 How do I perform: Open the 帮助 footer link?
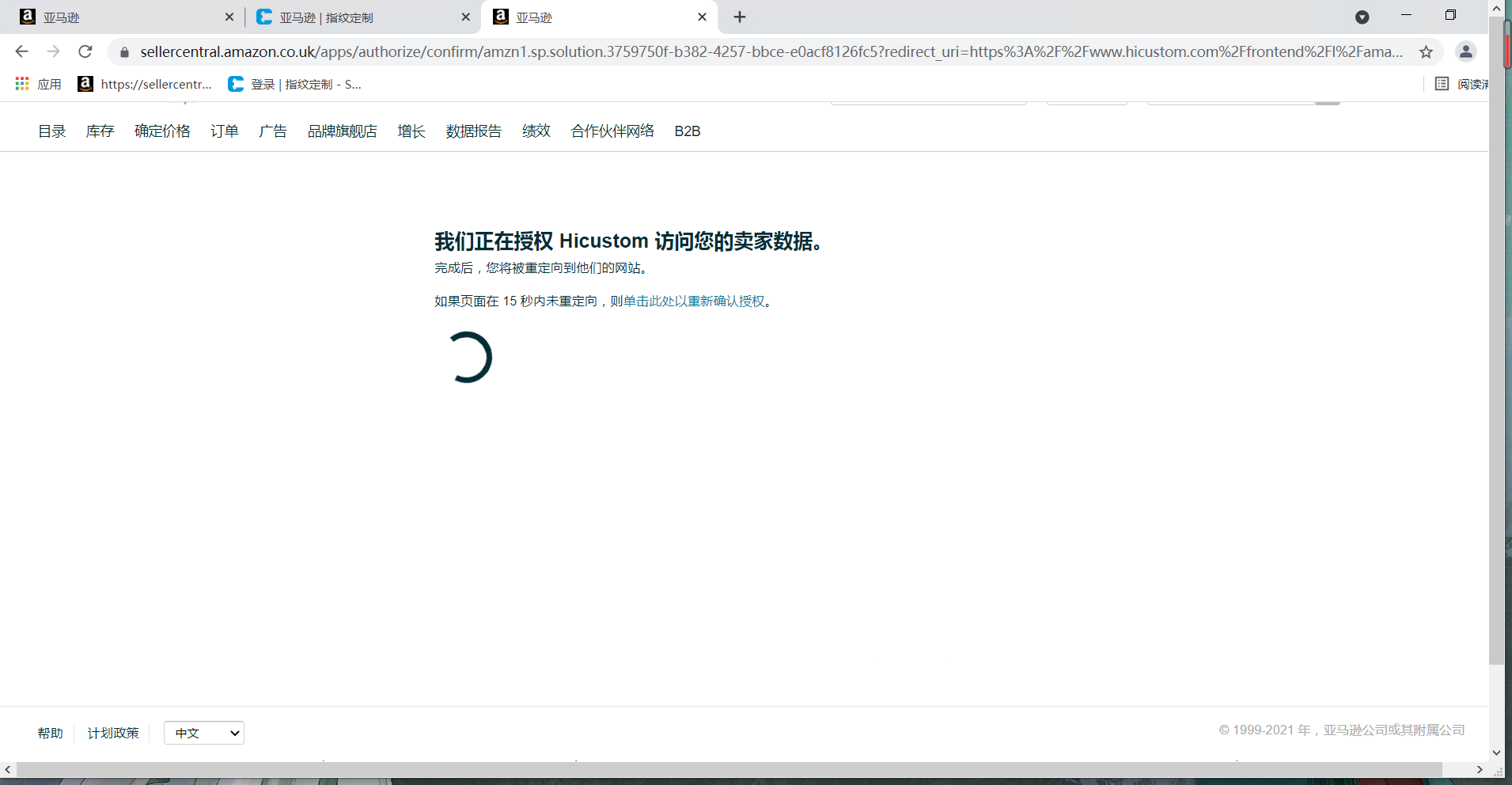(x=51, y=734)
